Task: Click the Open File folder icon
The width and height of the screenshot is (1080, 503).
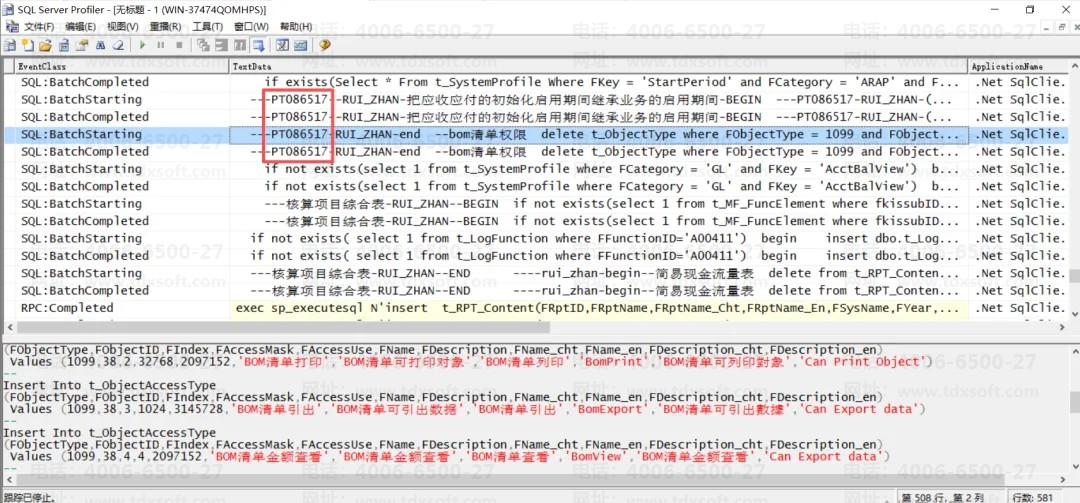Action: tap(45, 45)
